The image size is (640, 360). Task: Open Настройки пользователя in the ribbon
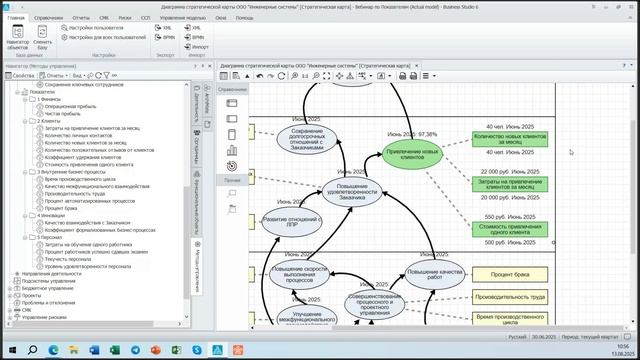pos(92,28)
